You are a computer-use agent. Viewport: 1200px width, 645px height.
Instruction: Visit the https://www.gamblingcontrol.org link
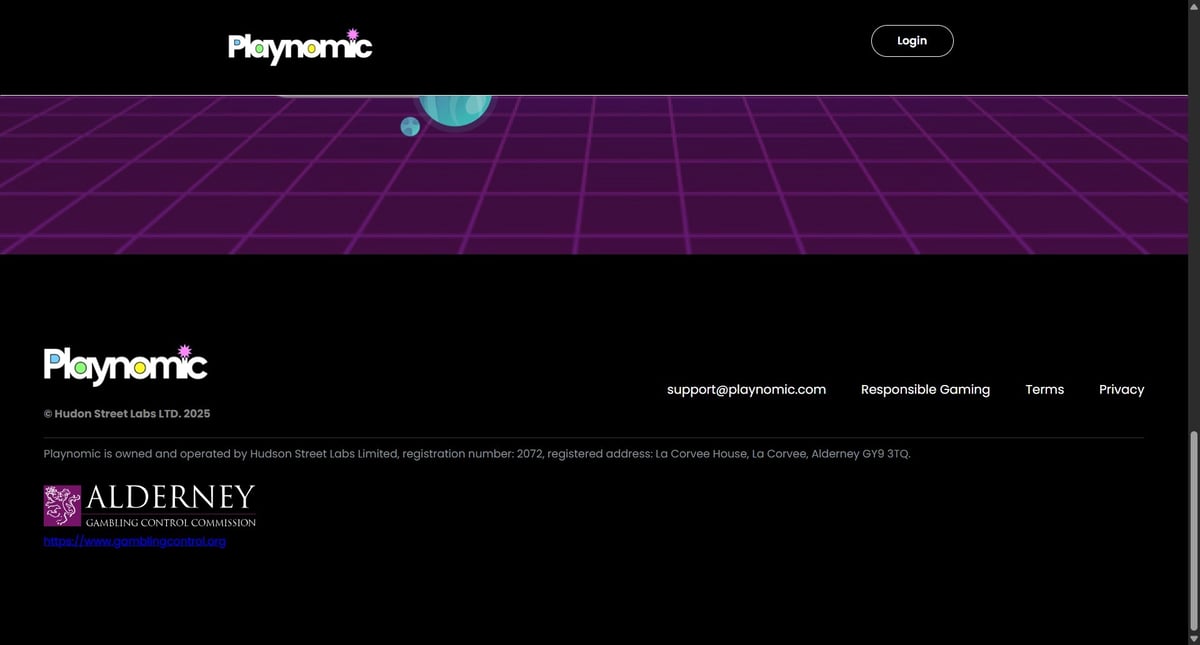pos(135,541)
